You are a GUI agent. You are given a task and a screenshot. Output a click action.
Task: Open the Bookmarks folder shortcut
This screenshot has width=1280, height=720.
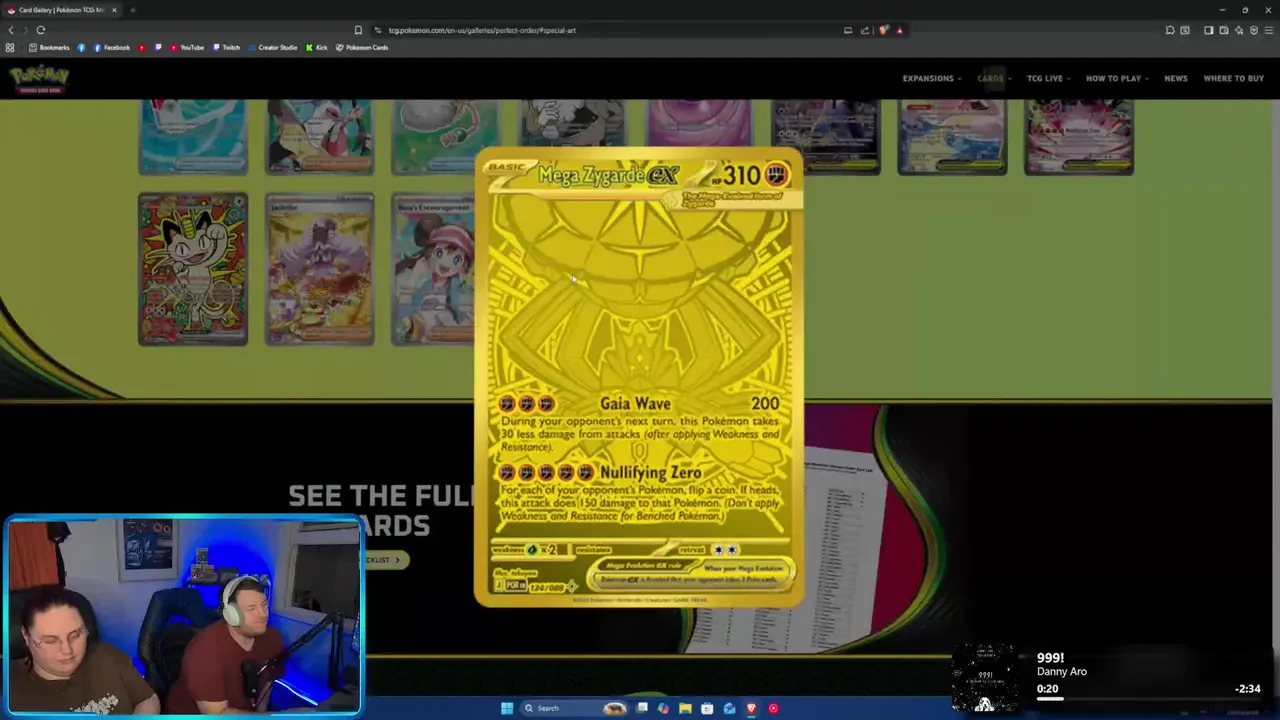pos(50,47)
